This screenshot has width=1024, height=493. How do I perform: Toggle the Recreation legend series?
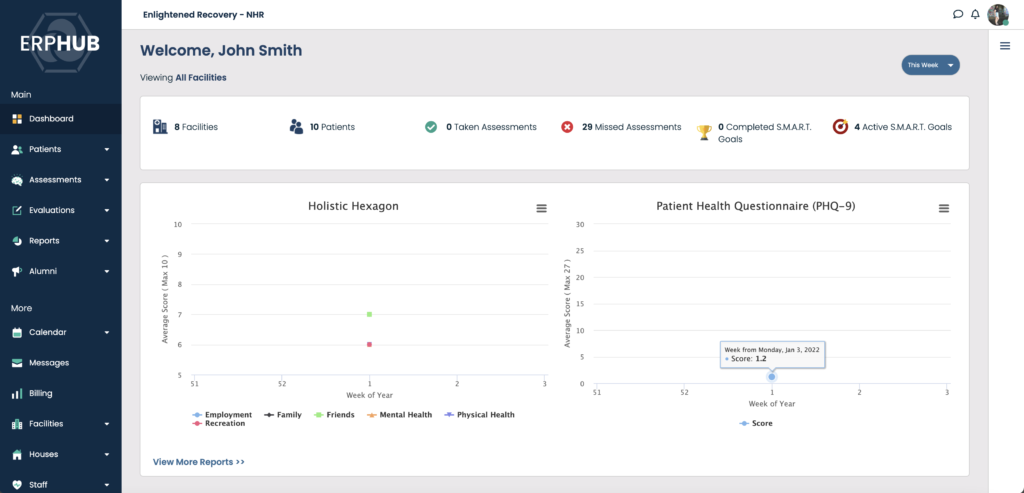[x=219, y=423]
